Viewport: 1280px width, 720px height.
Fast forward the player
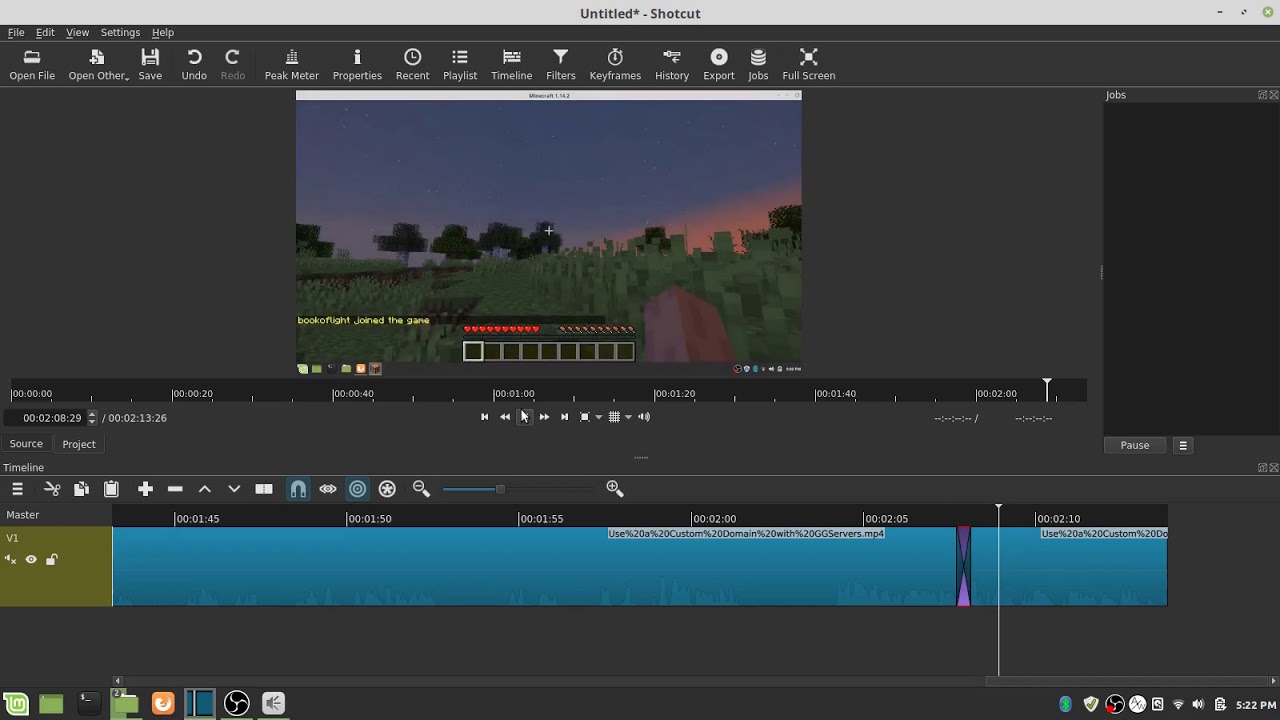(x=544, y=417)
